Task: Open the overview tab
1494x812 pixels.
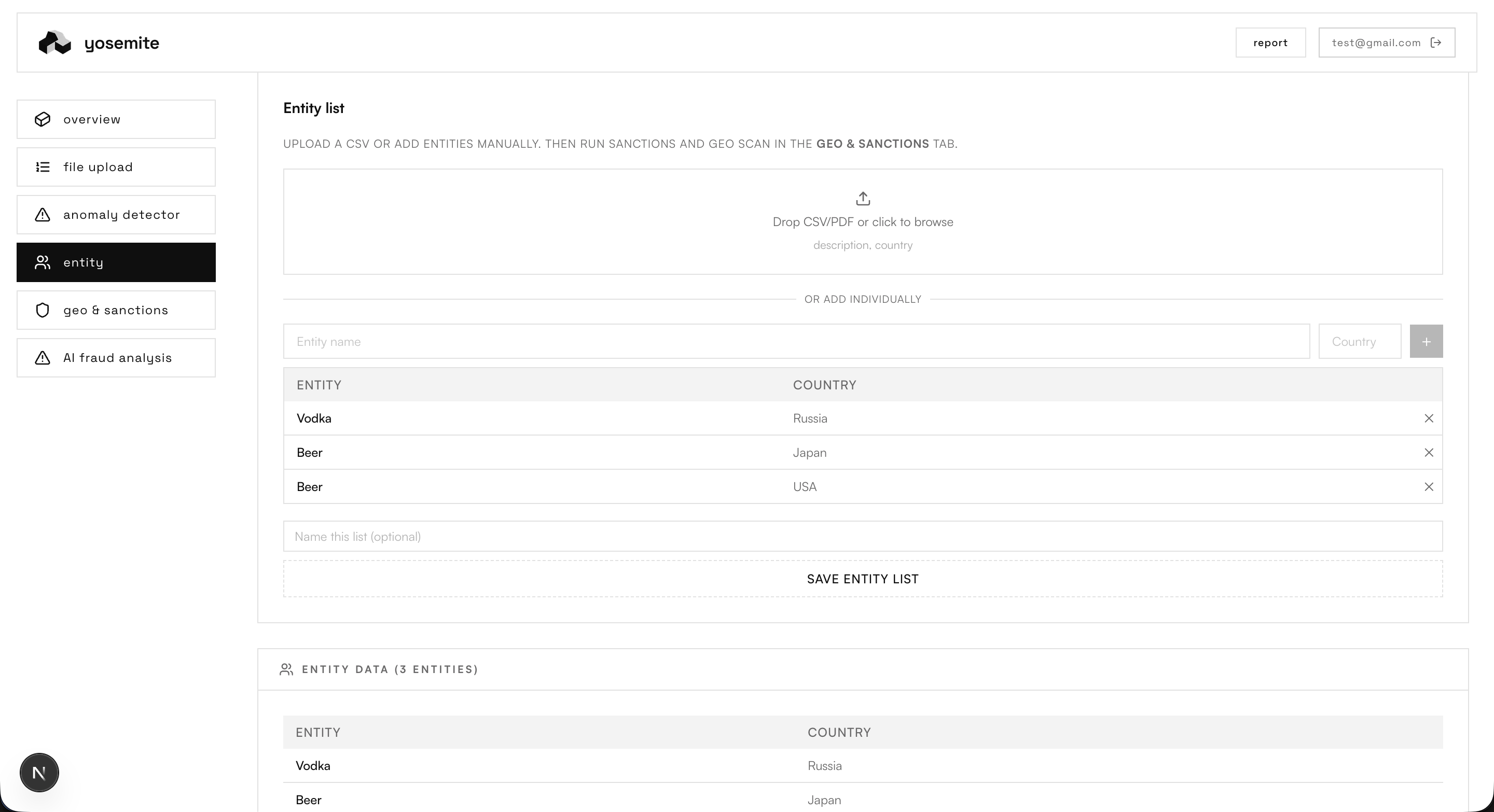Action: [x=116, y=119]
